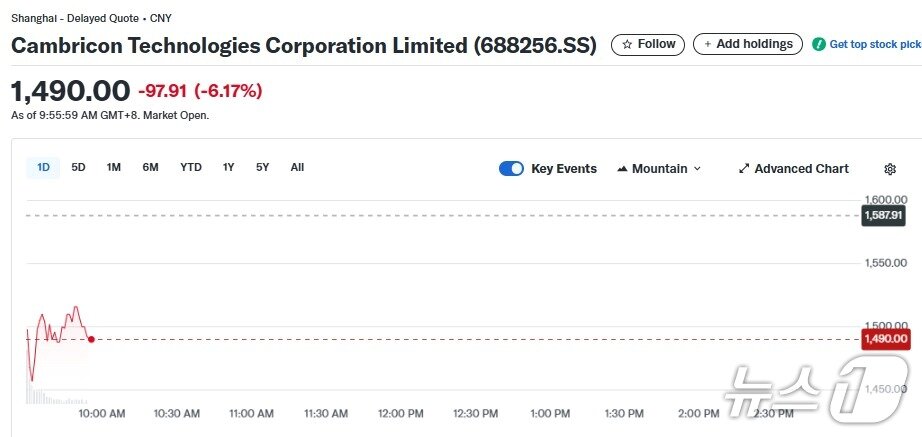Image resolution: width=922 pixels, height=437 pixels.
Task: Click the Mountain chart type icon
Action: (x=622, y=169)
